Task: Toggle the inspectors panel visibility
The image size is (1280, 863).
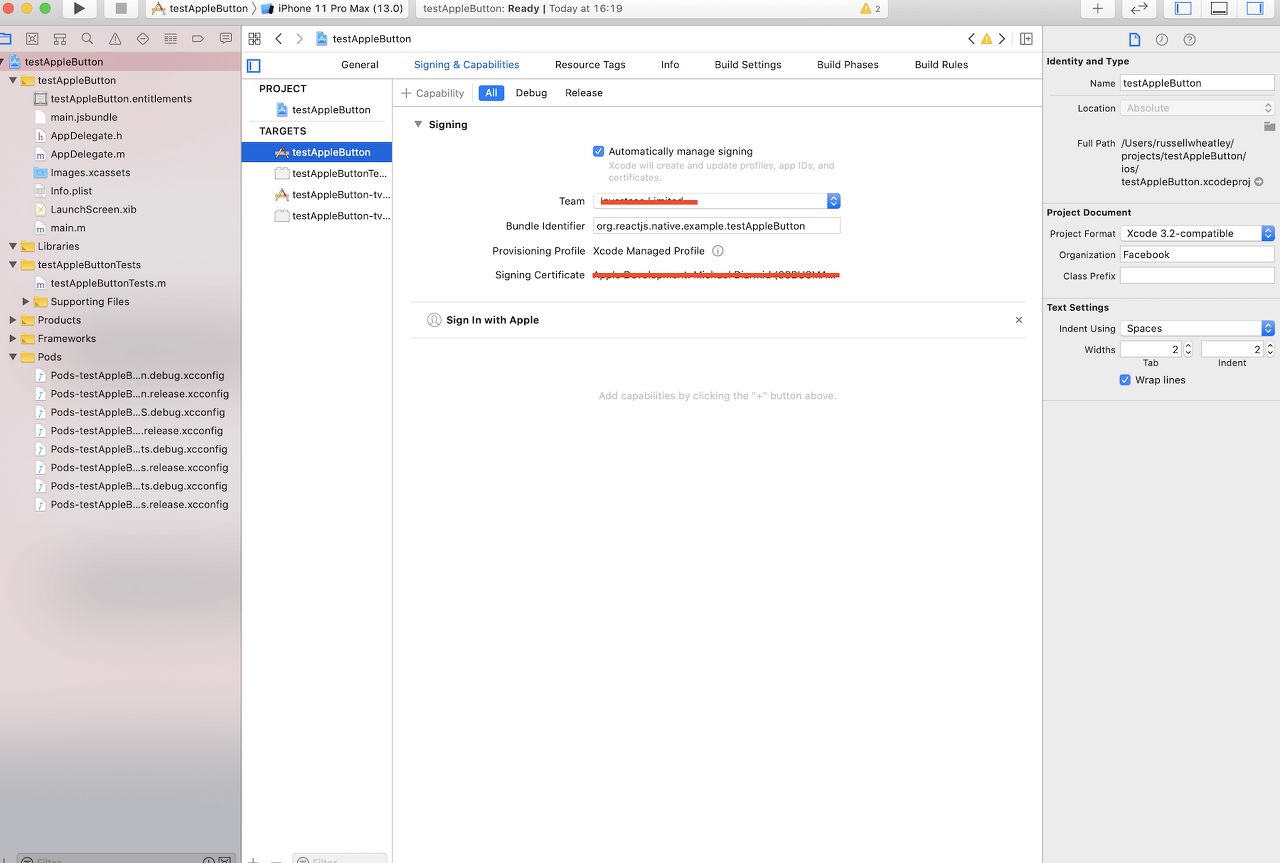Action: tap(1255, 9)
